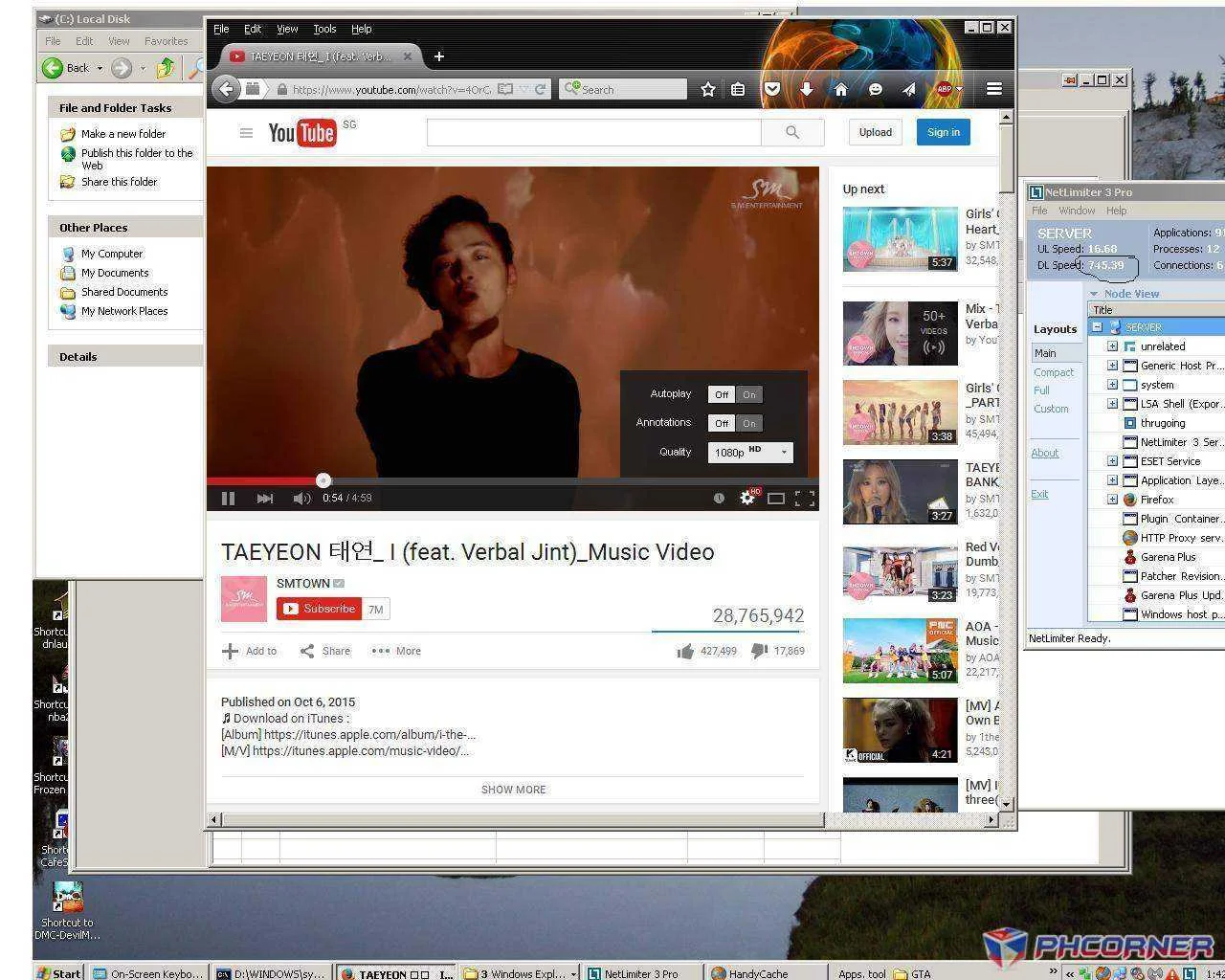
Task: Click the Adblock Plus ABP icon
Action: tap(945, 89)
